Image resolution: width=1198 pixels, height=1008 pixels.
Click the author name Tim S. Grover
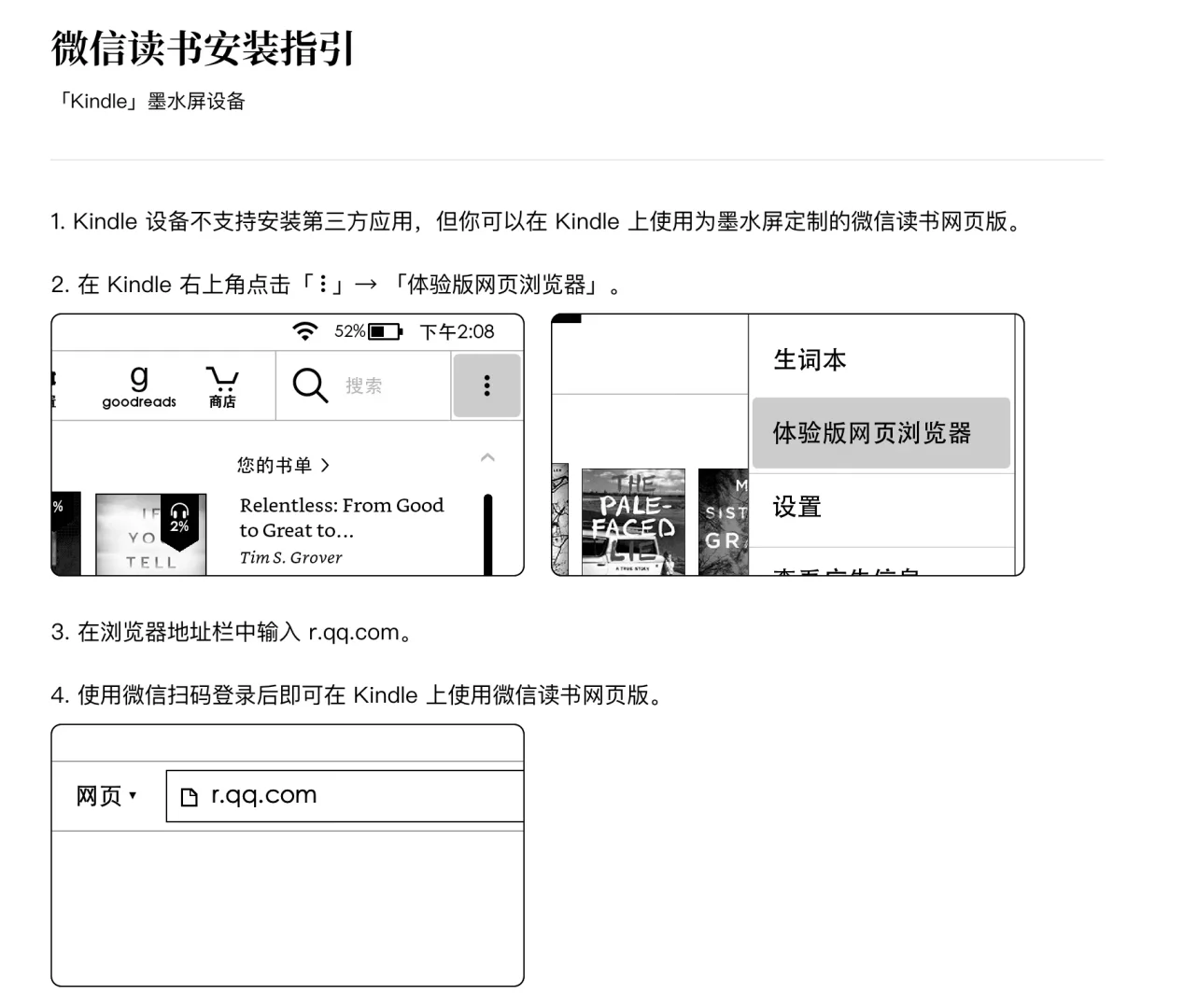(290, 557)
